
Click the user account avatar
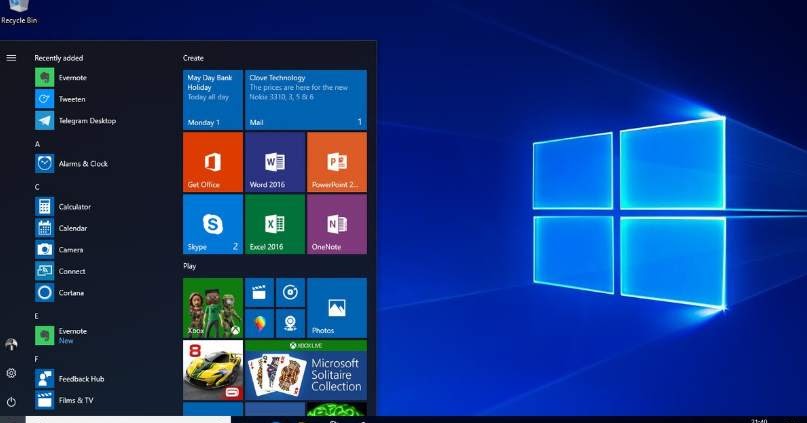pos(11,344)
